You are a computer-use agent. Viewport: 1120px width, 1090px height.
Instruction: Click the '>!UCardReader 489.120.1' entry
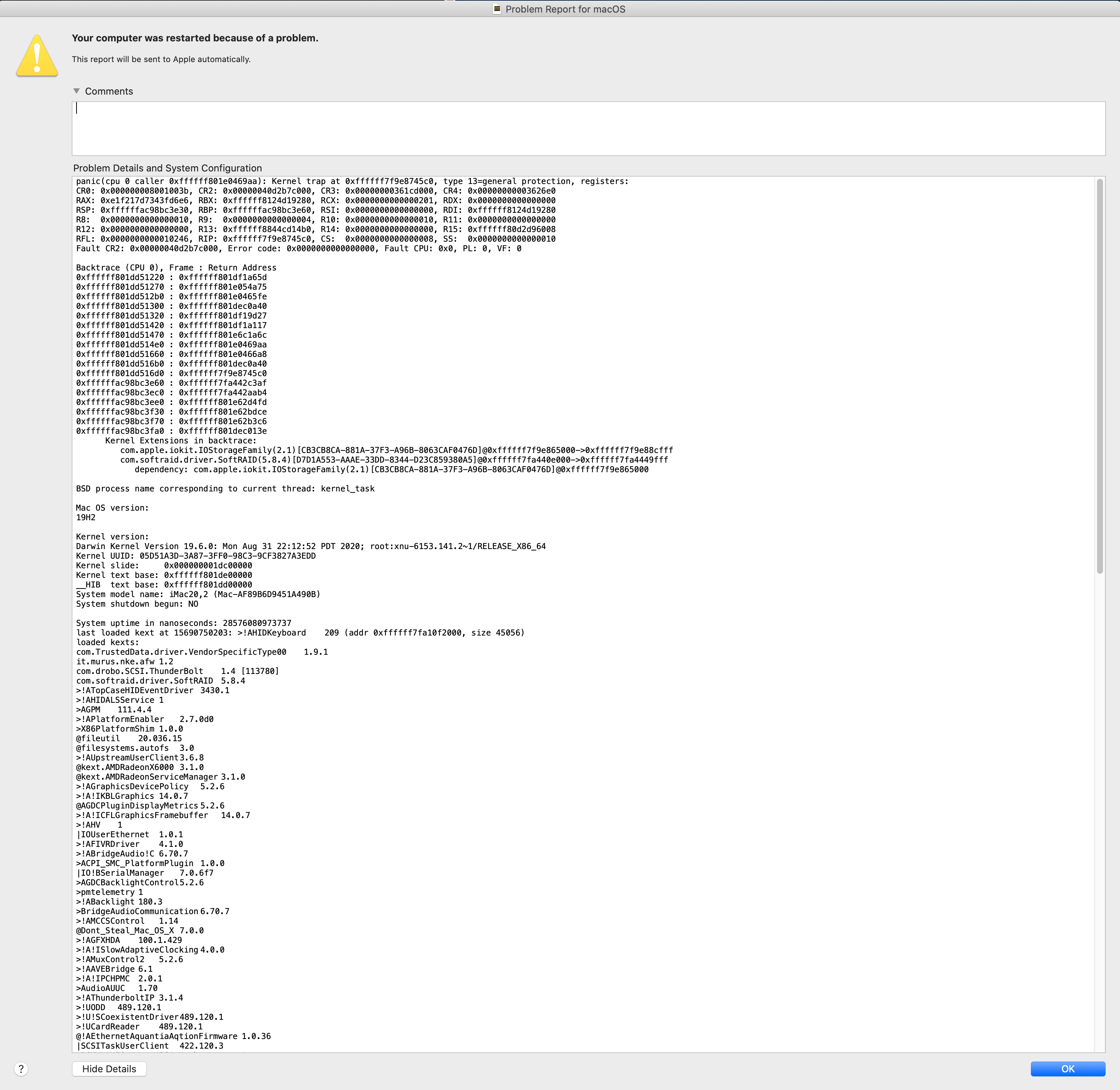pos(139,1027)
